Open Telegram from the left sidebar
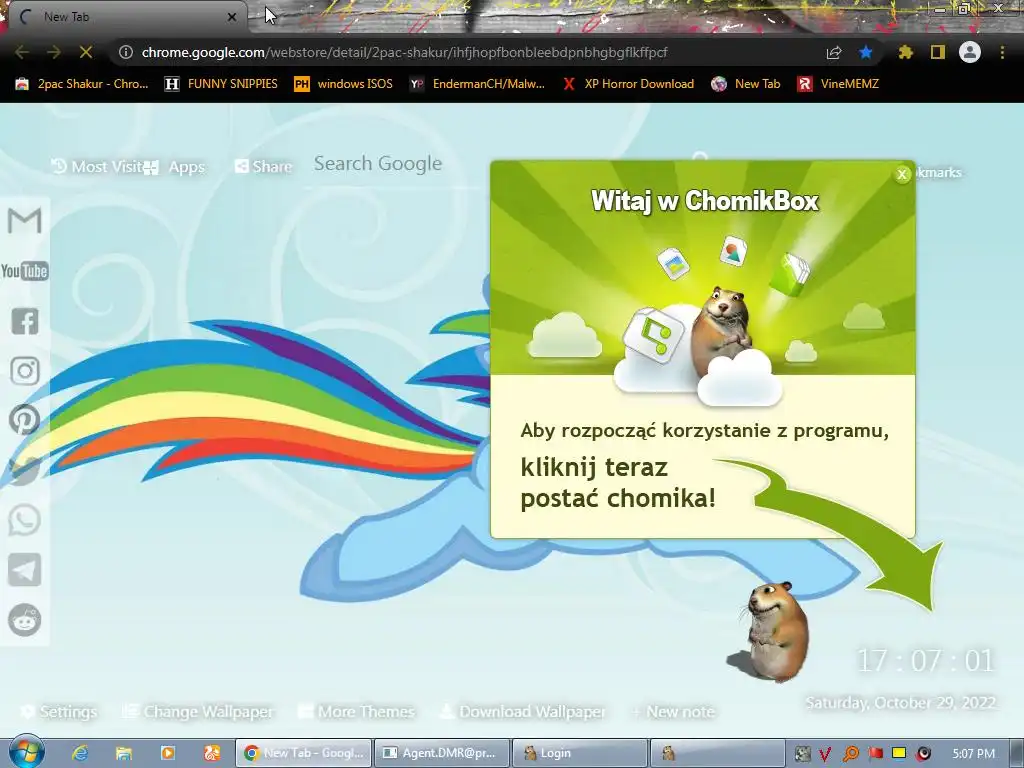 pyautogui.click(x=25, y=570)
